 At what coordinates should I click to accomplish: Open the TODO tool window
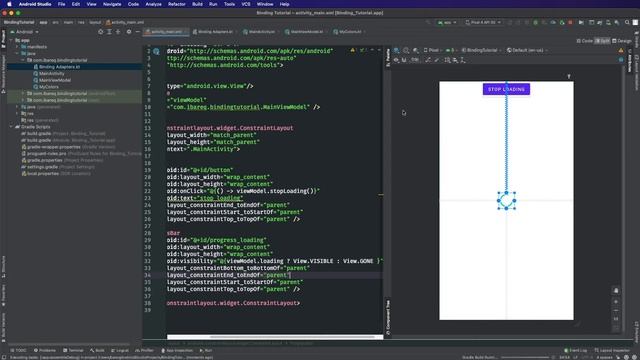pos(18,350)
